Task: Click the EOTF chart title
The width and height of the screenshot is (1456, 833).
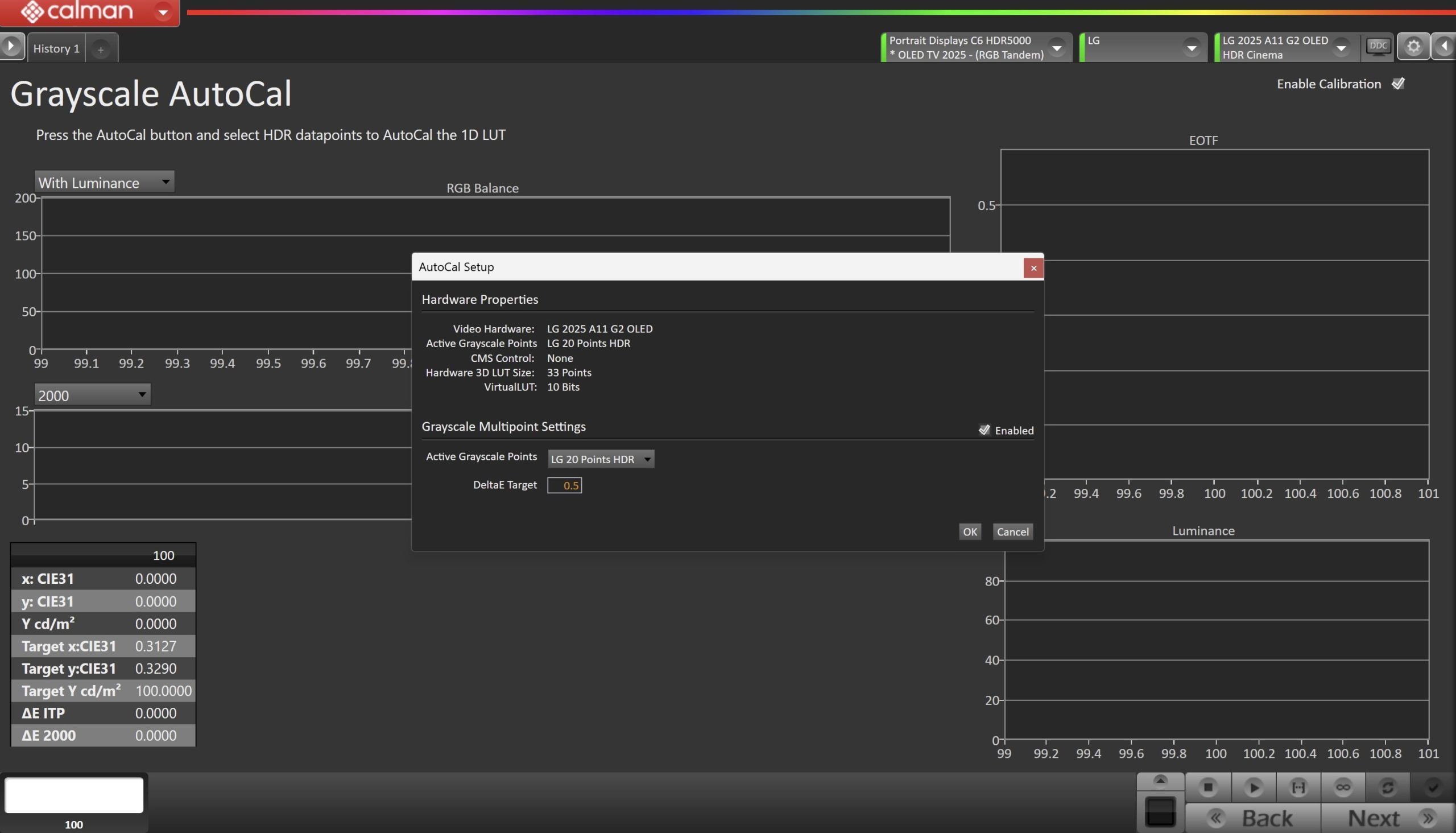Action: coord(1203,140)
